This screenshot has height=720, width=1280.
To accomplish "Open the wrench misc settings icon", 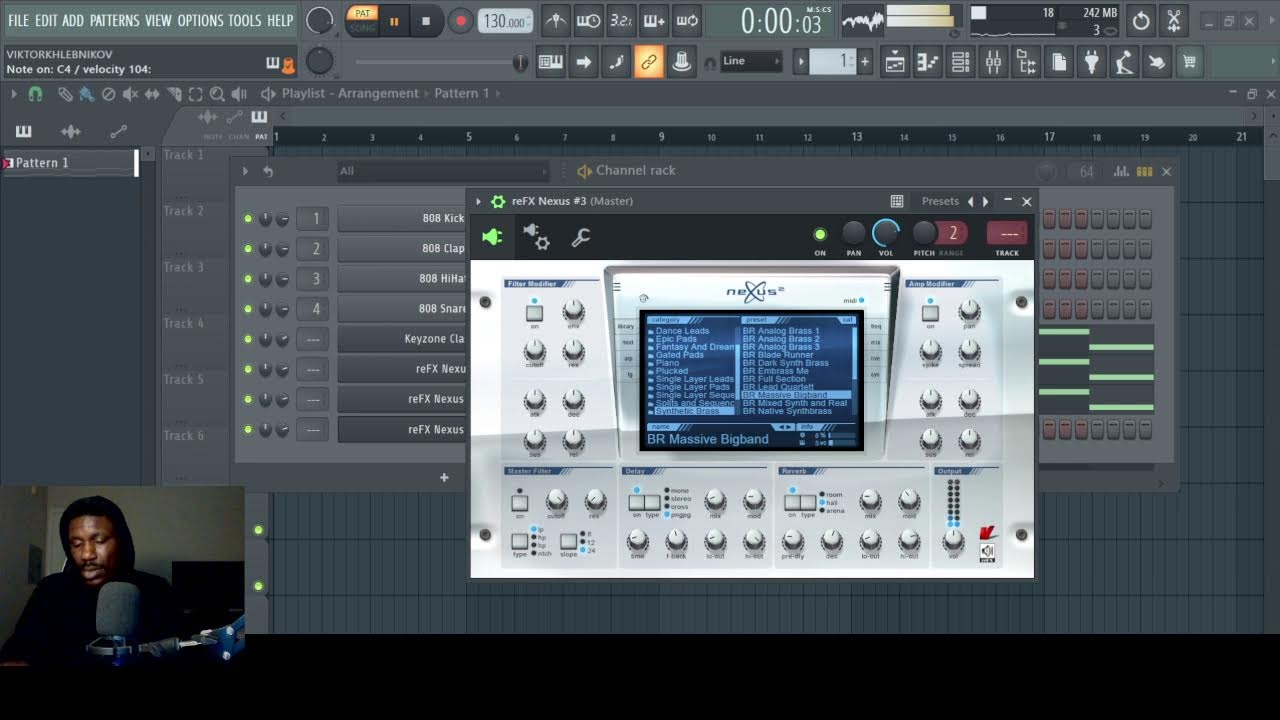I will [581, 237].
